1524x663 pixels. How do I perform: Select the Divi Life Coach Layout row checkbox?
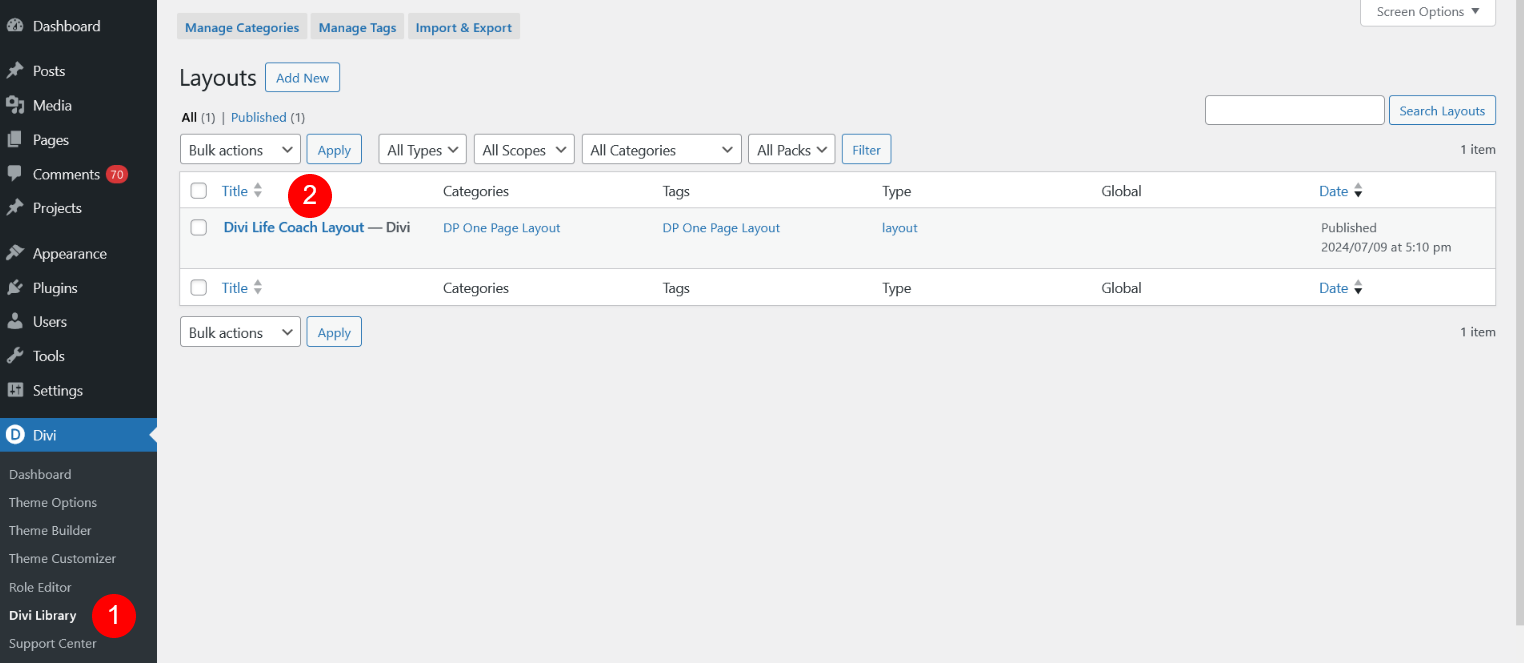click(198, 227)
